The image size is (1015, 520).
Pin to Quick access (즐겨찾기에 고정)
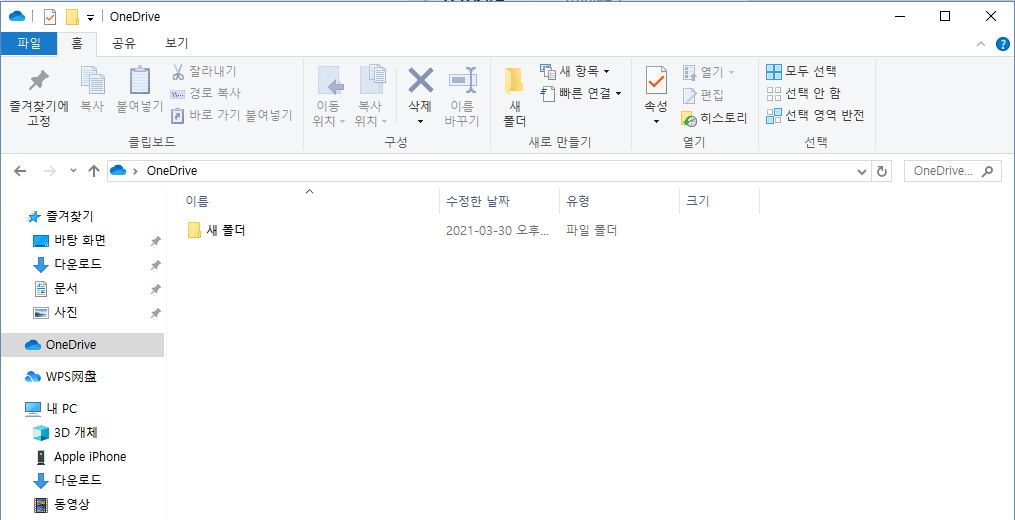[x=39, y=96]
